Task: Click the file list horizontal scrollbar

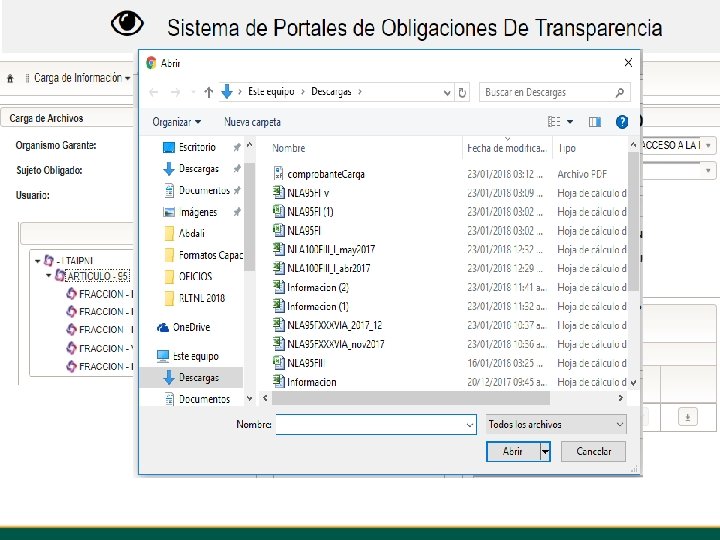Action: click(411, 398)
